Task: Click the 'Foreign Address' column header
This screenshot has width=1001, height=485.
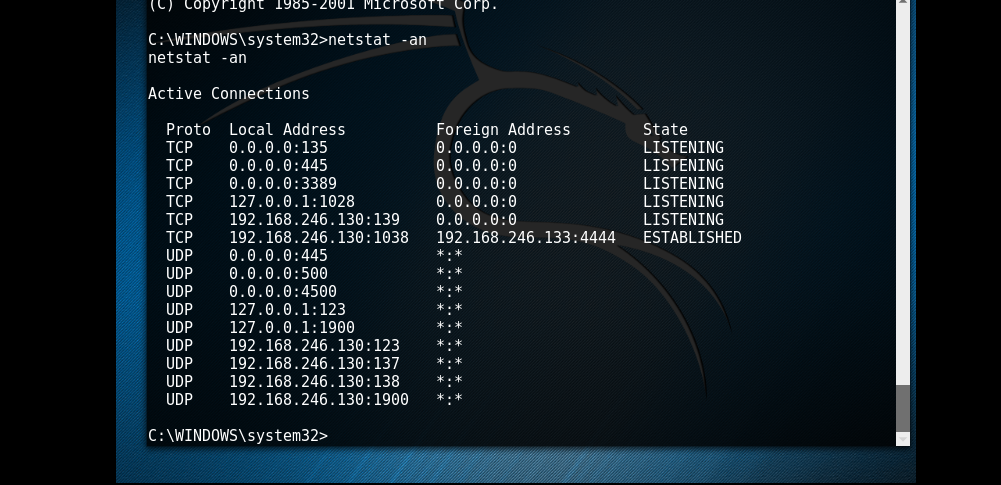Action: 503,130
